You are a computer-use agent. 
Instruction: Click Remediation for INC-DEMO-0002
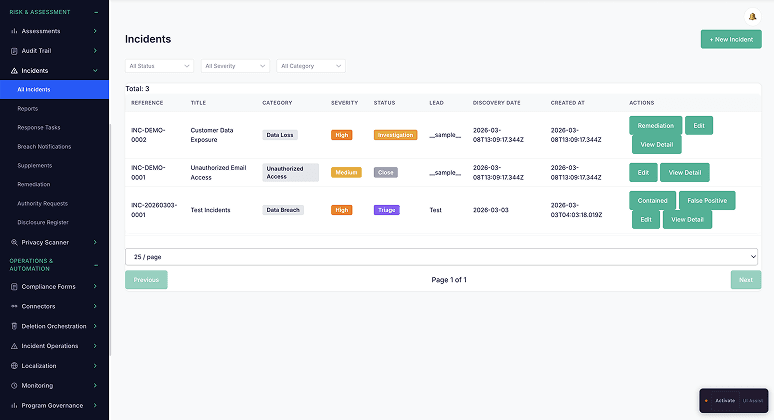tap(655, 126)
